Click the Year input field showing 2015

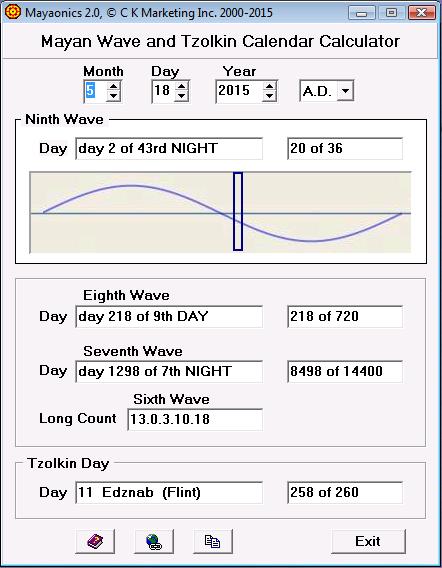[239, 91]
